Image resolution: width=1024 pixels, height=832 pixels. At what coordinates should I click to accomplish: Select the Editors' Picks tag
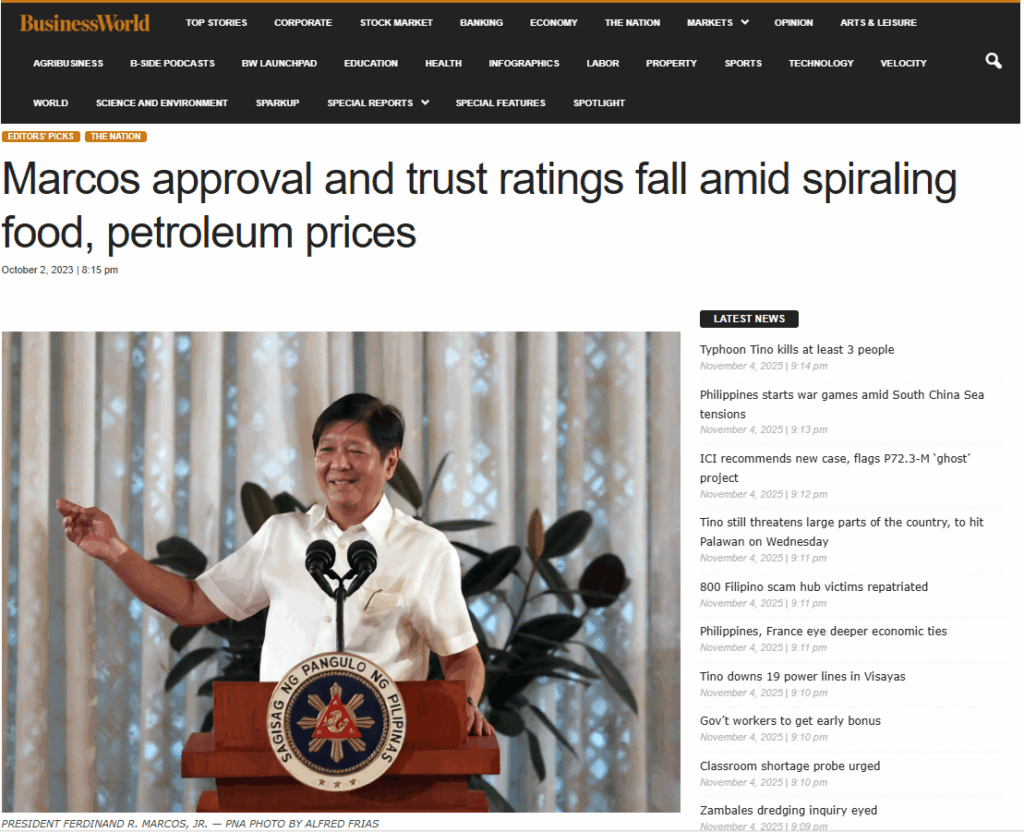[40, 136]
